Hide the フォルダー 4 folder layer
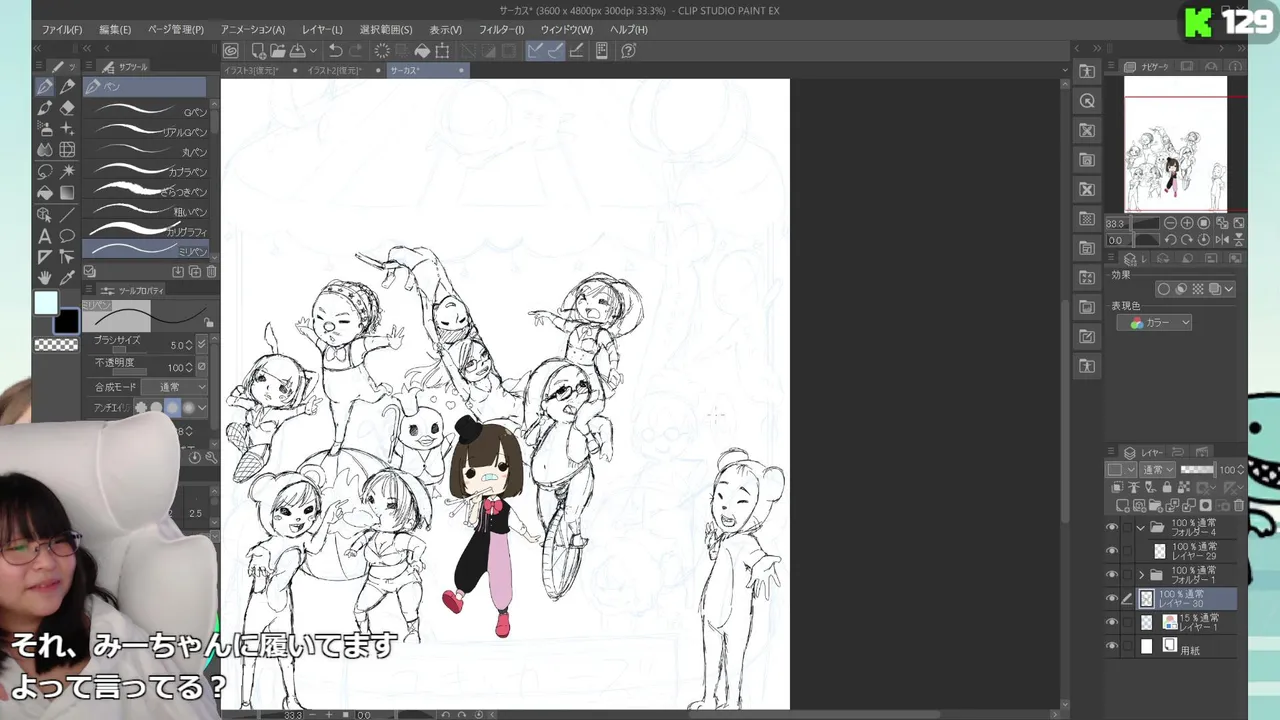This screenshot has width=1280, height=720. coord(1112,528)
